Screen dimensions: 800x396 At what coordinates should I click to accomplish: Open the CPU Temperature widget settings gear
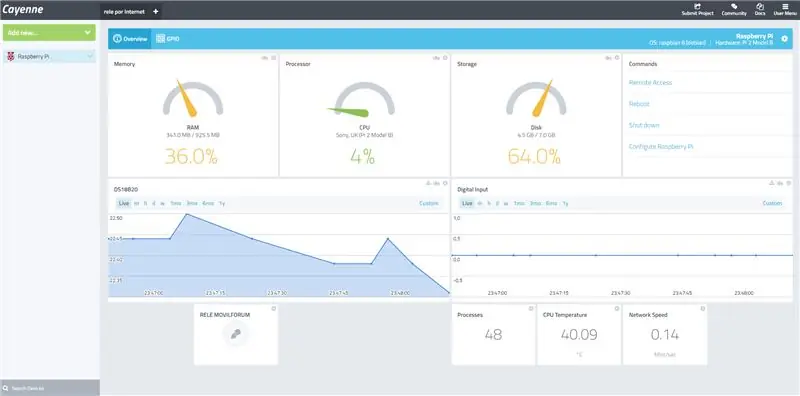pyautogui.click(x=616, y=308)
